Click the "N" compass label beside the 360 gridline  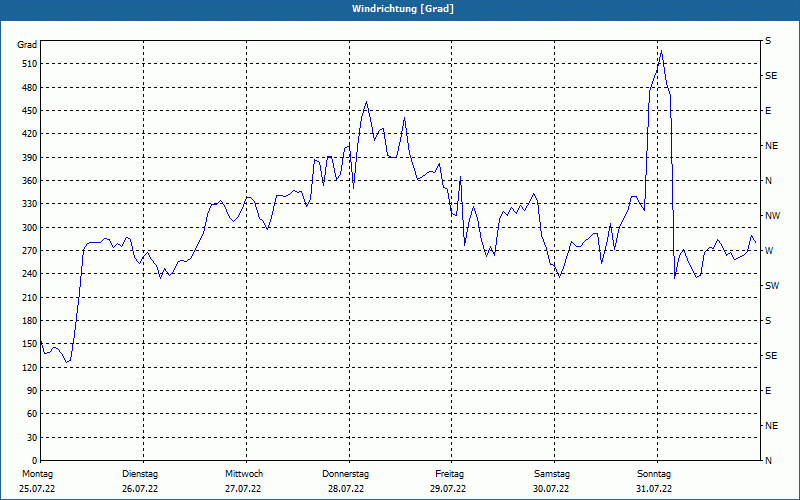pos(768,181)
